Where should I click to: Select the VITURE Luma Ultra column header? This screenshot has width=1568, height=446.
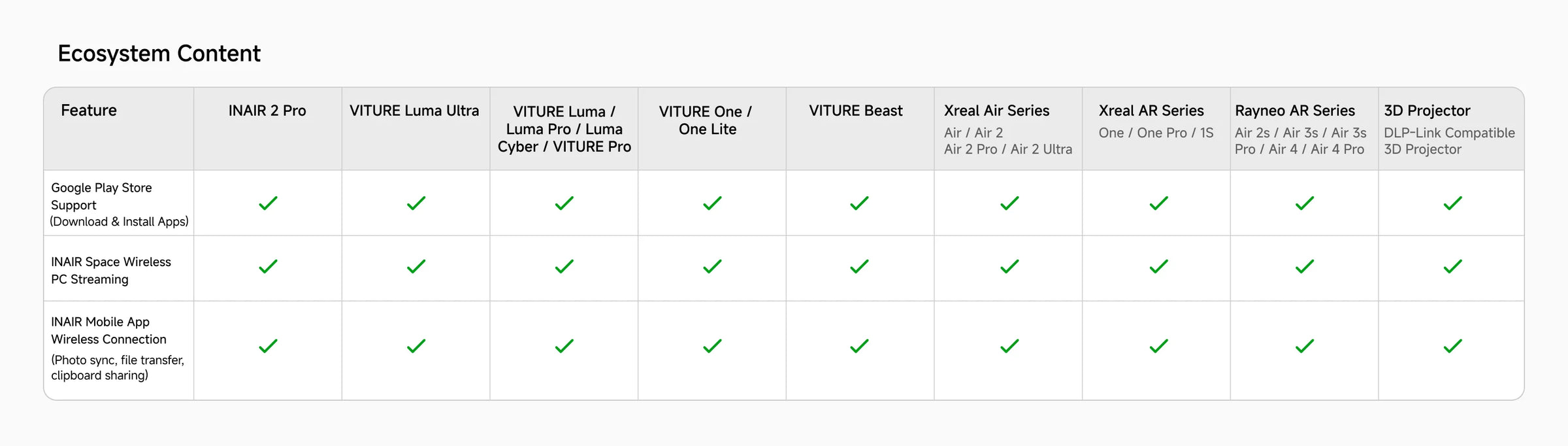click(x=414, y=111)
